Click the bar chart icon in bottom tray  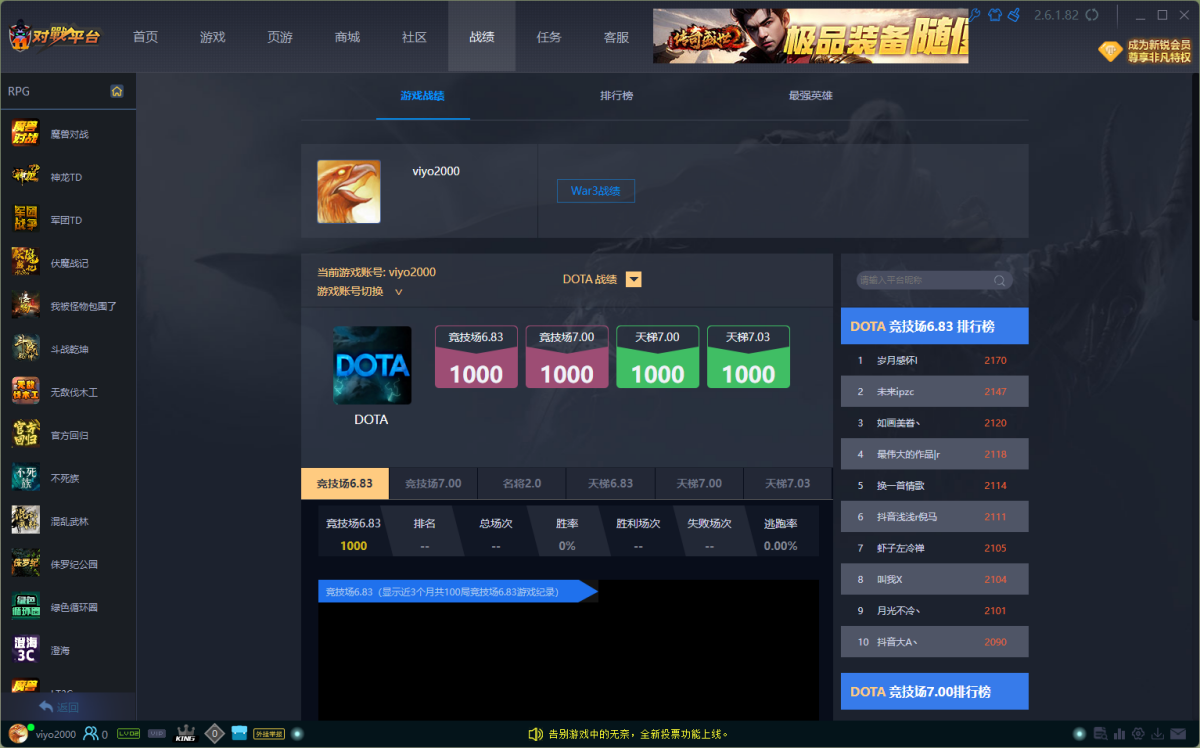(x=1119, y=734)
